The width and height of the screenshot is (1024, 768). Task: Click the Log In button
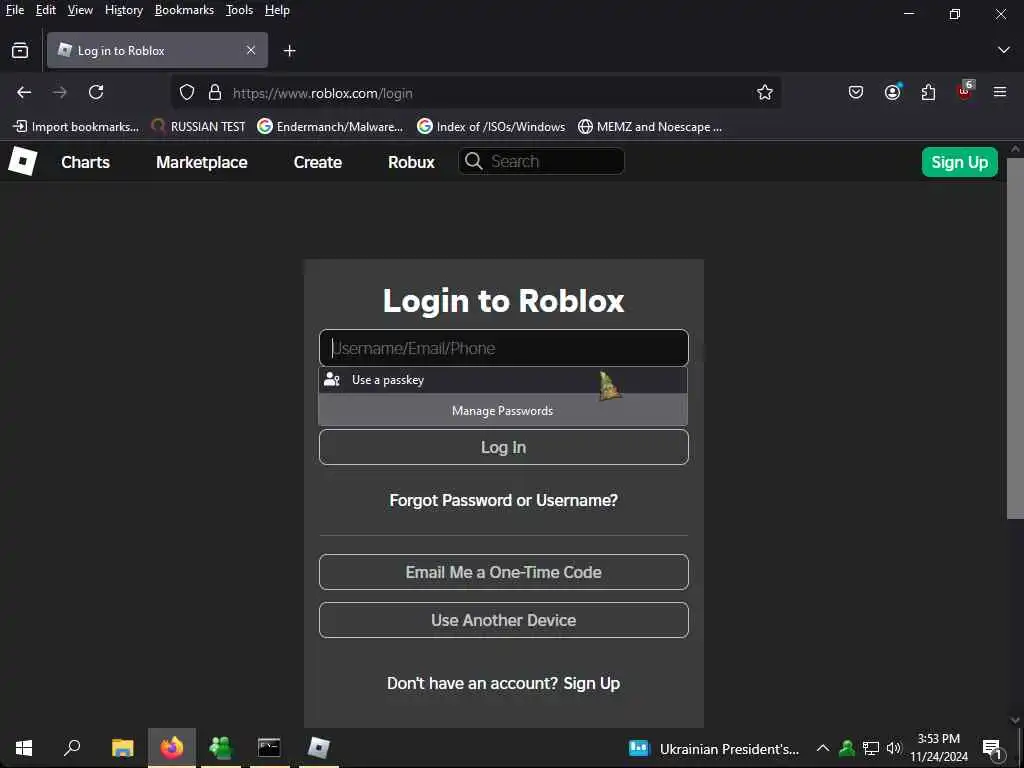(x=504, y=447)
